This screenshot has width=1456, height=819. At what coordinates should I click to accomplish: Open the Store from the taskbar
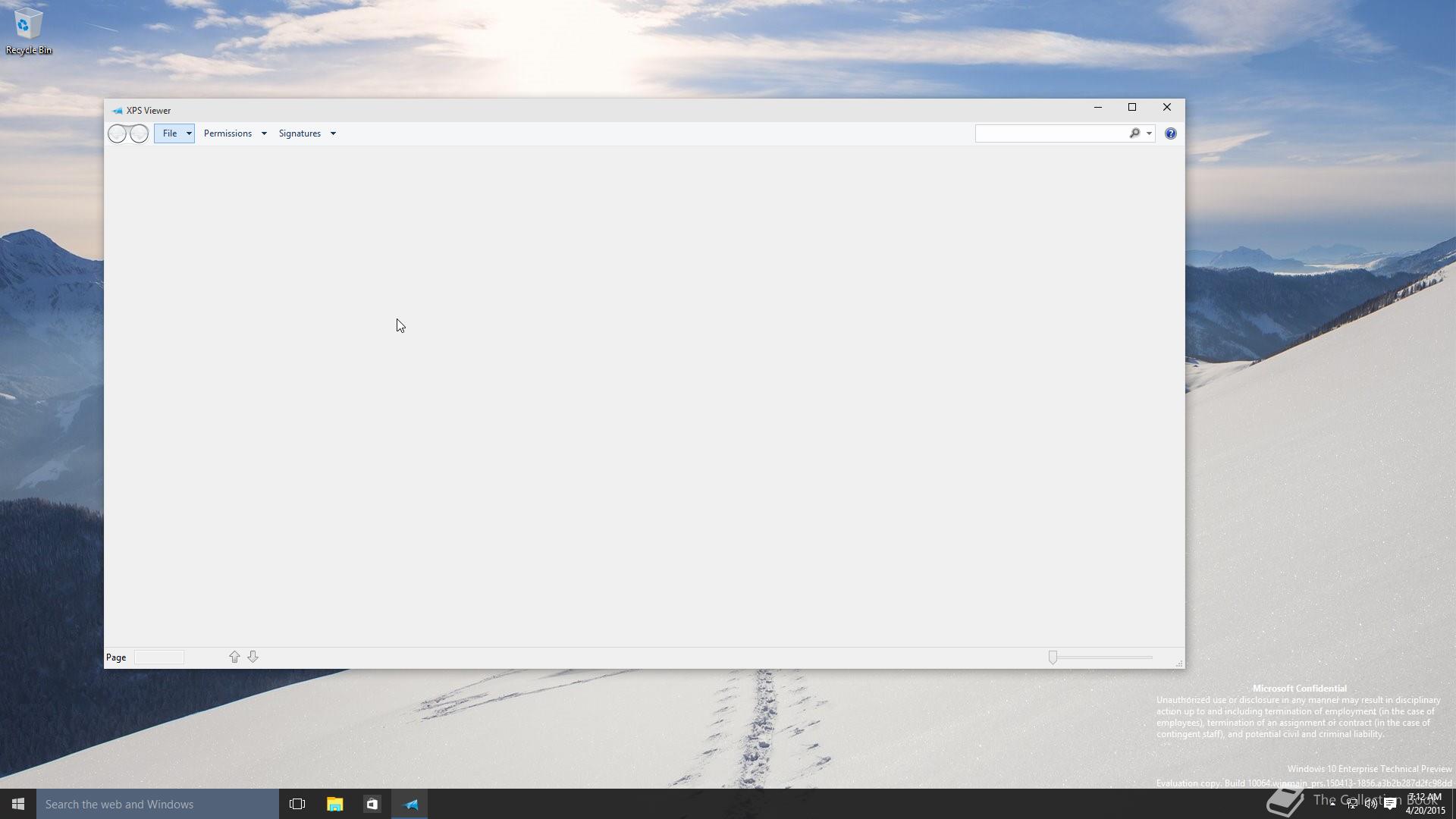tap(372, 804)
